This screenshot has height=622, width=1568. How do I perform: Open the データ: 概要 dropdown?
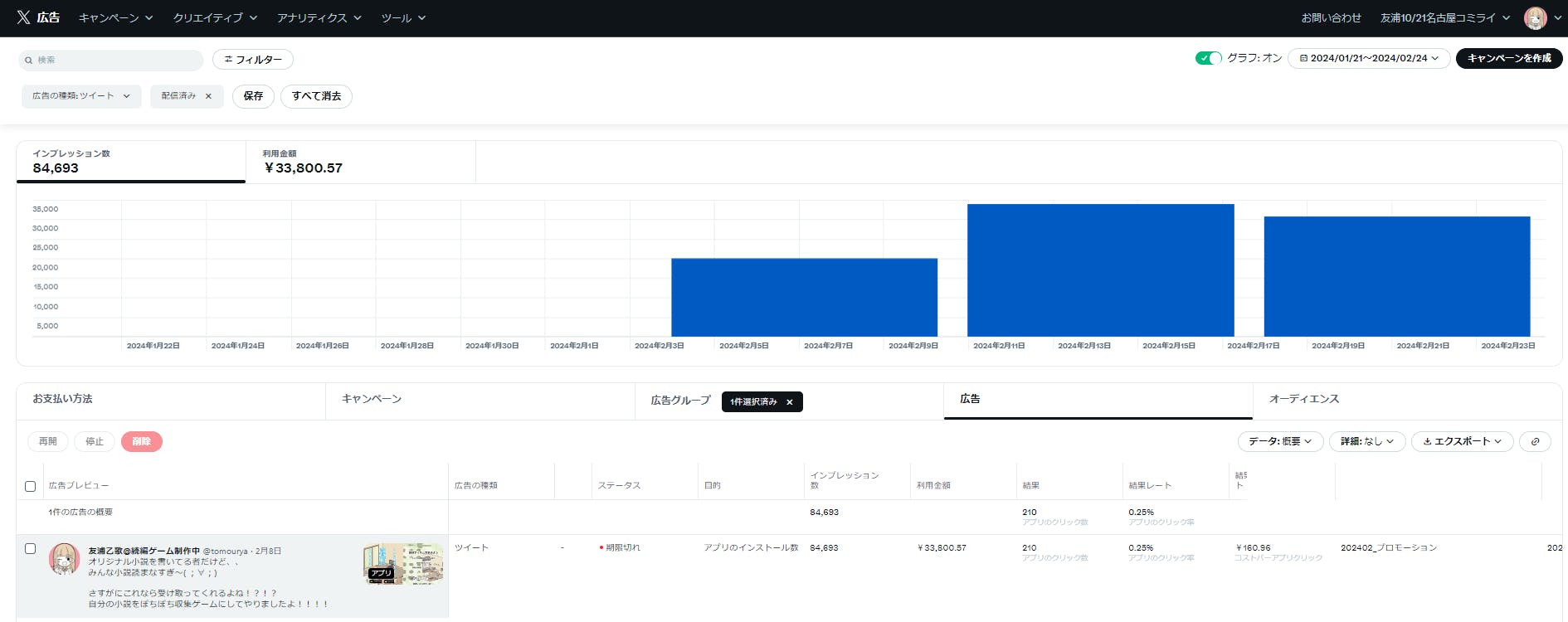pyautogui.click(x=1279, y=441)
